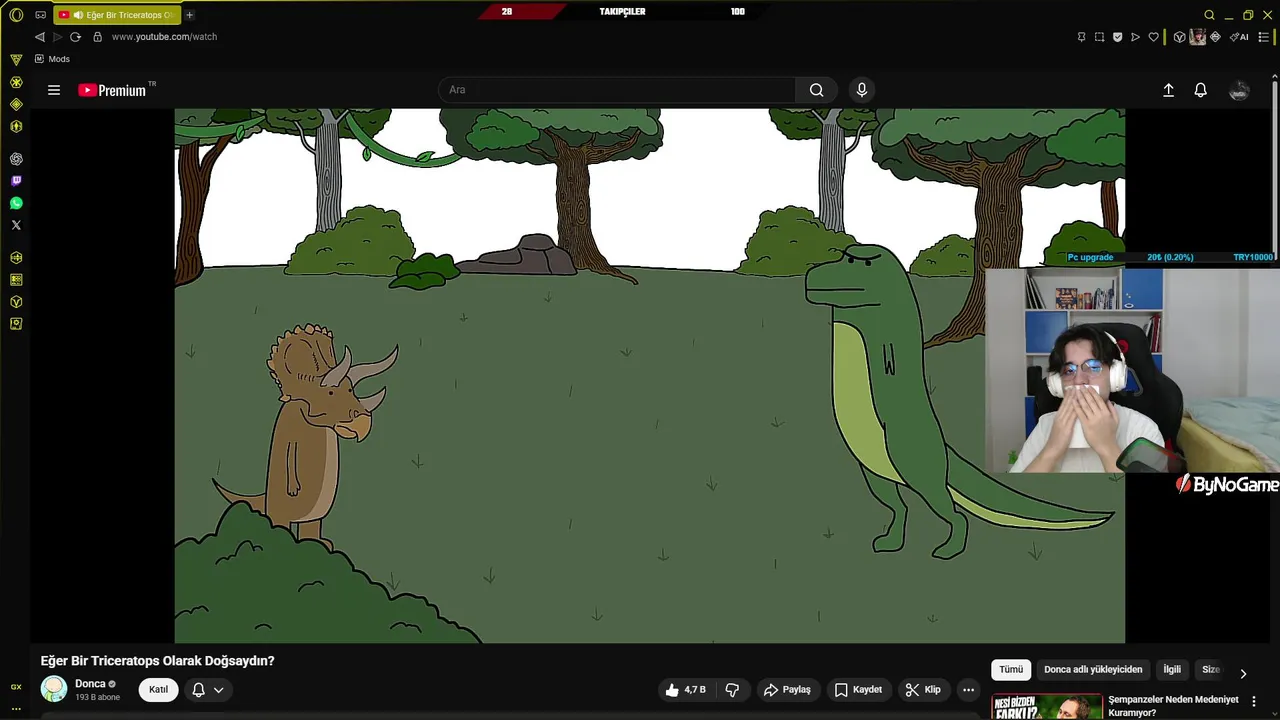This screenshot has height=720, width=1280.
Task: Open the sidebar square badge icon below hexagon
Action: point(16,324)
